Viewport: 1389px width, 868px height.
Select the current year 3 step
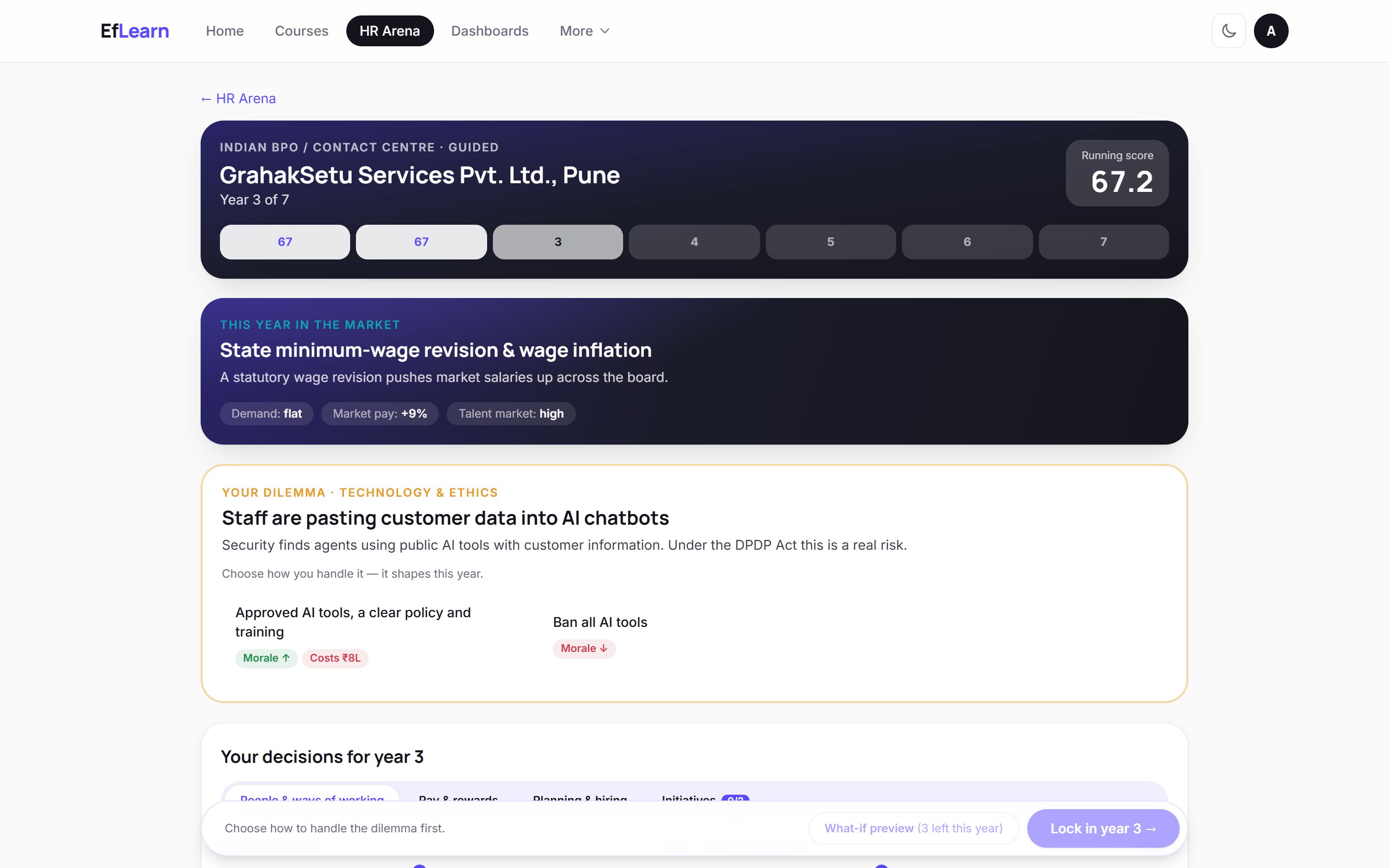558,242
